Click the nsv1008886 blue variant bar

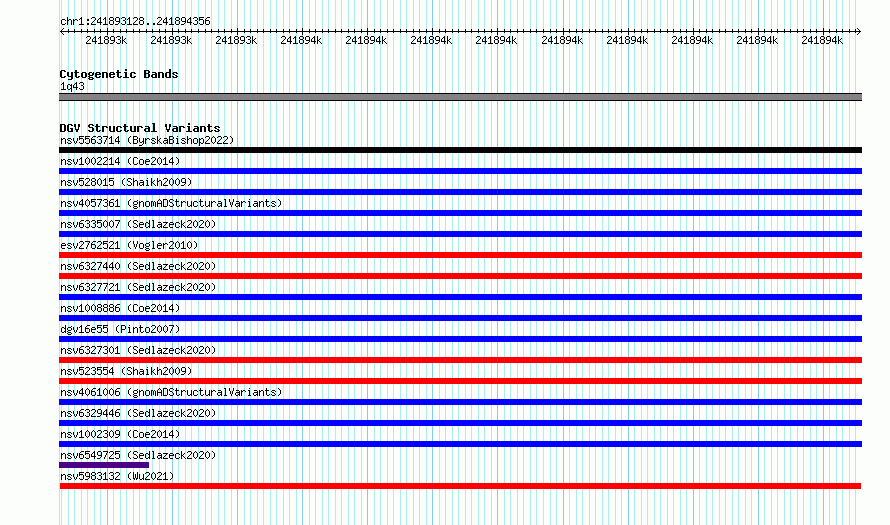pyautogui.click(x=460, y=318)
